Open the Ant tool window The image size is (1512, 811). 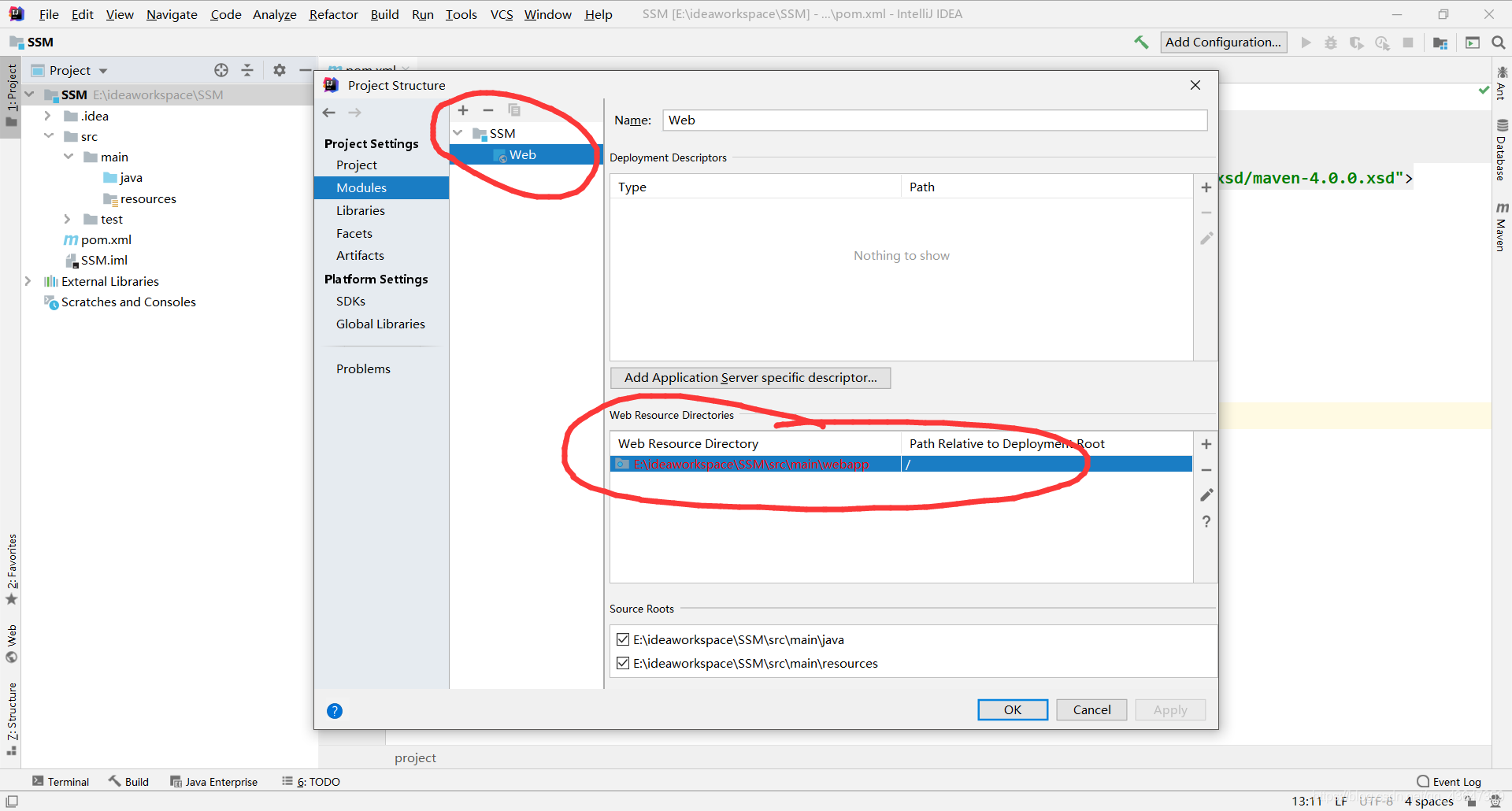pos(1502,83)
